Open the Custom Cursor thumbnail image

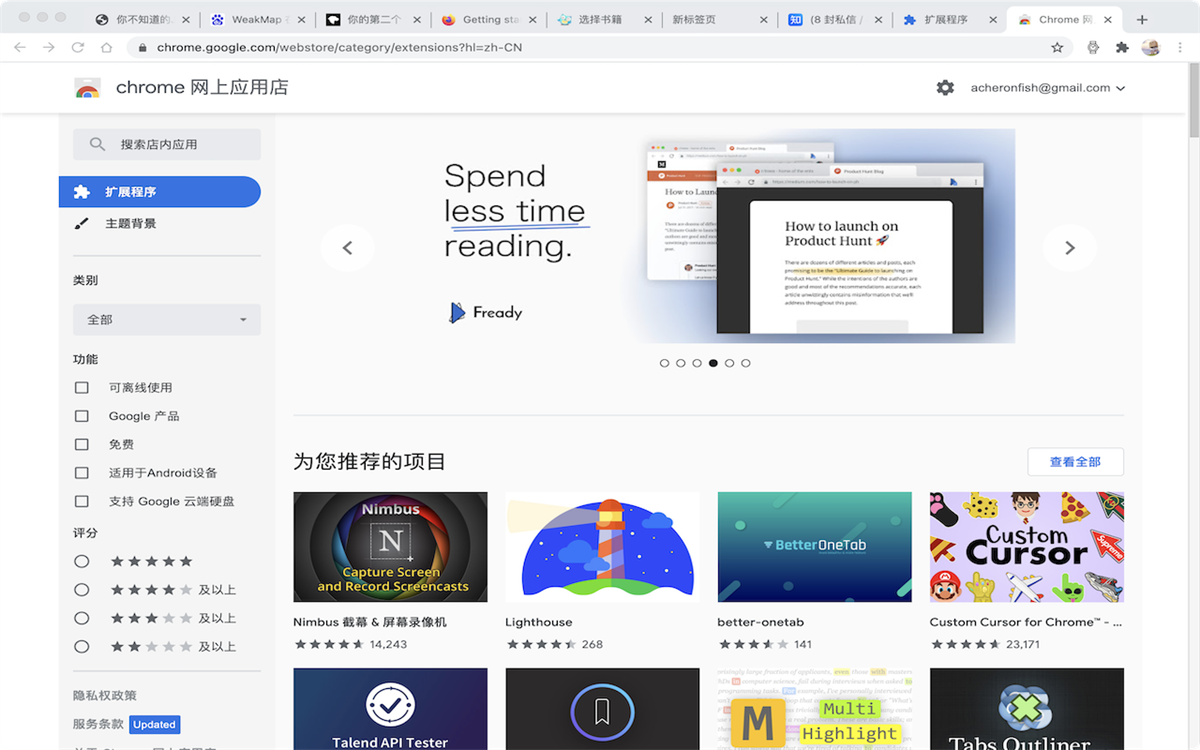[1027, 547]
